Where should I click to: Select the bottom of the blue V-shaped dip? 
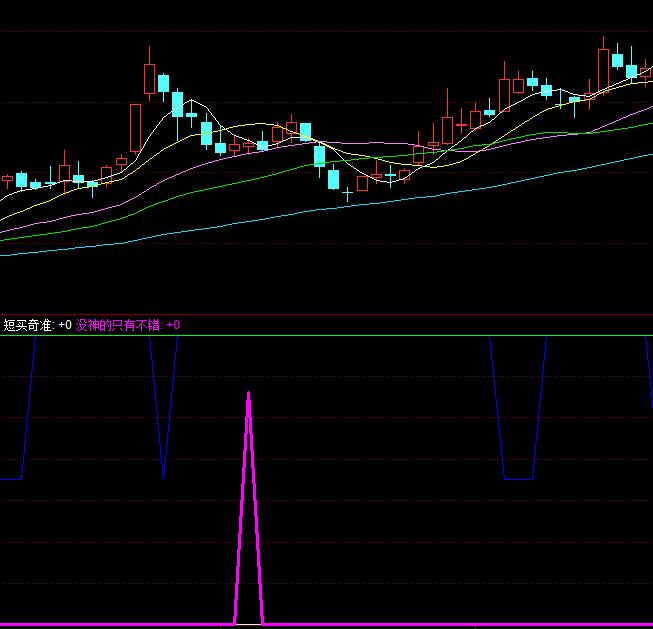click(163, 475)
